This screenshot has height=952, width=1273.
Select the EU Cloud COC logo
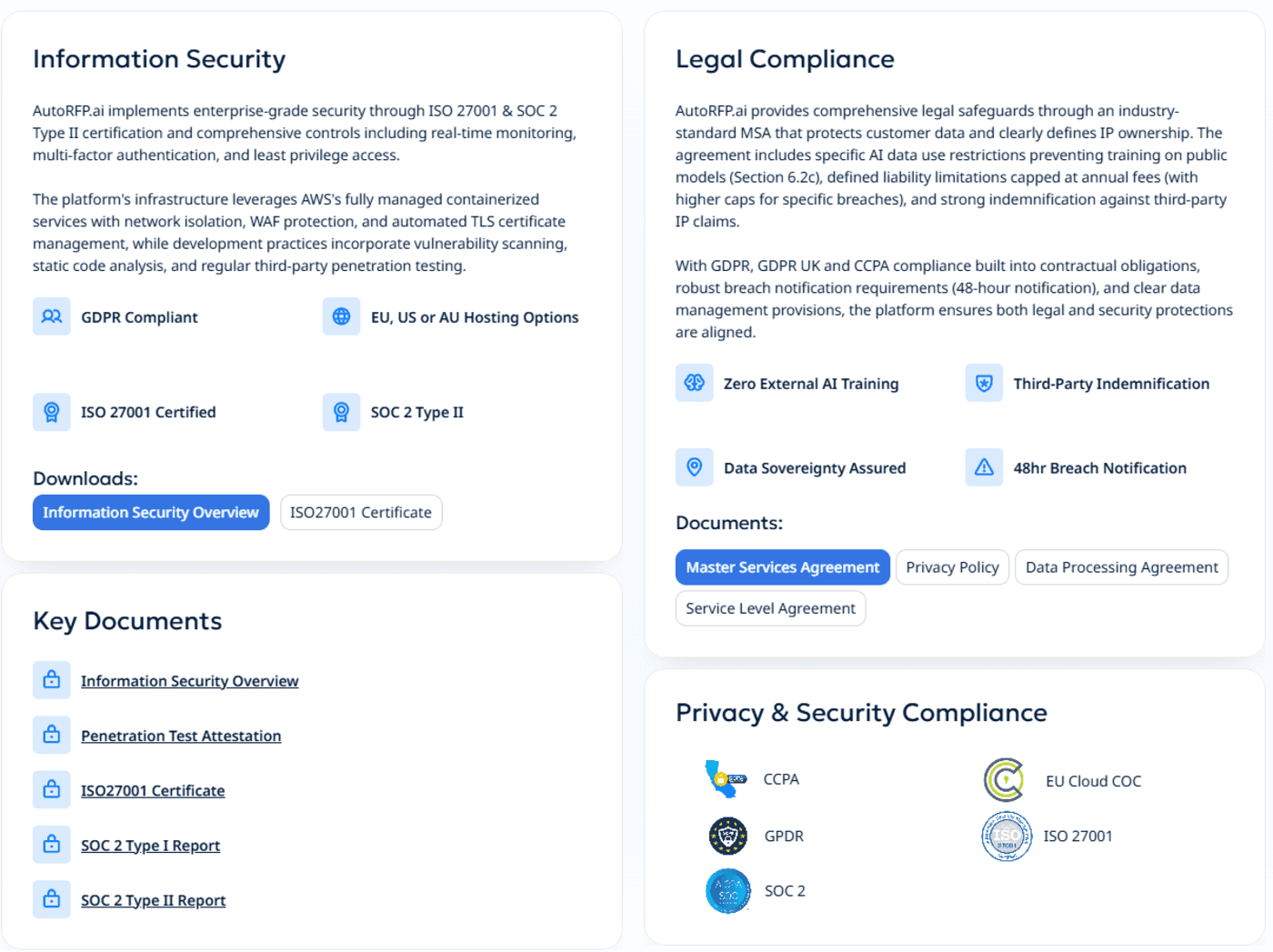(1005, 779)
